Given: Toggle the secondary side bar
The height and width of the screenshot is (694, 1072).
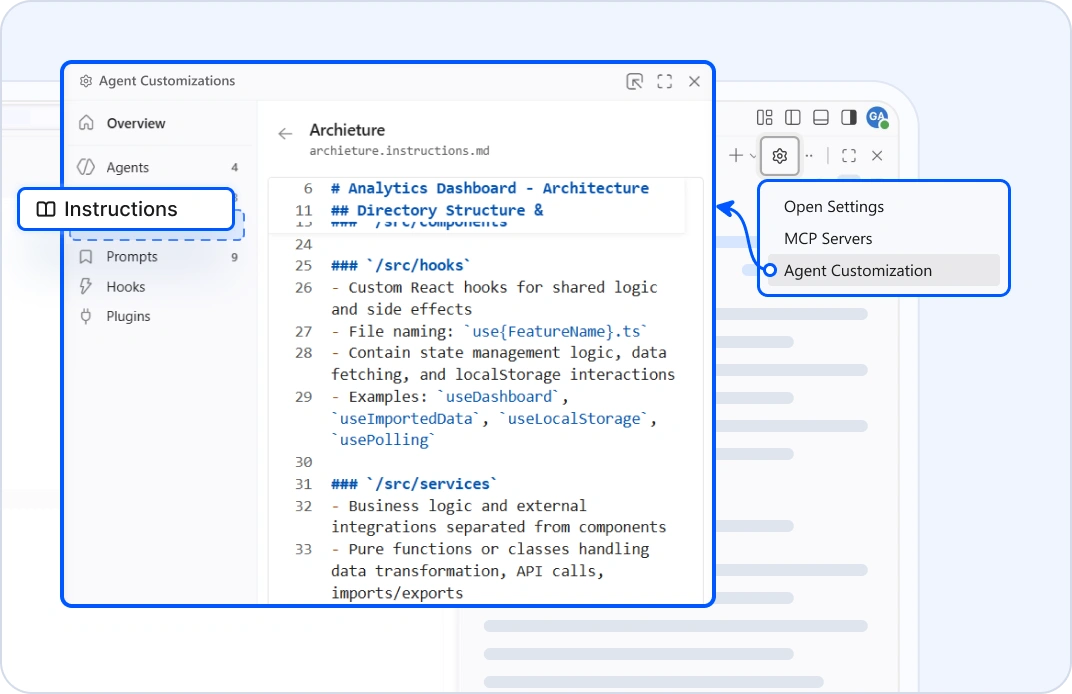Looking at the screenshot, I should tap(849, 118).
